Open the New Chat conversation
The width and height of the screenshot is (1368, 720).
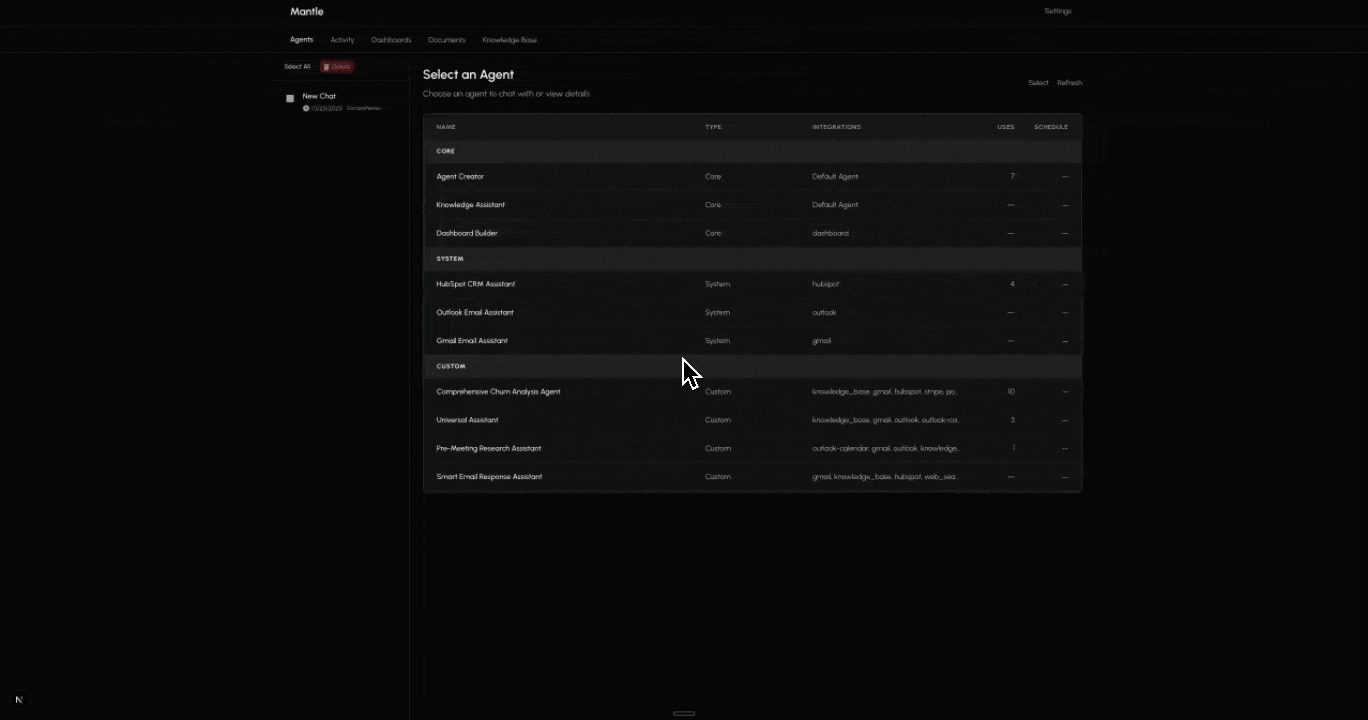[319, 96]
